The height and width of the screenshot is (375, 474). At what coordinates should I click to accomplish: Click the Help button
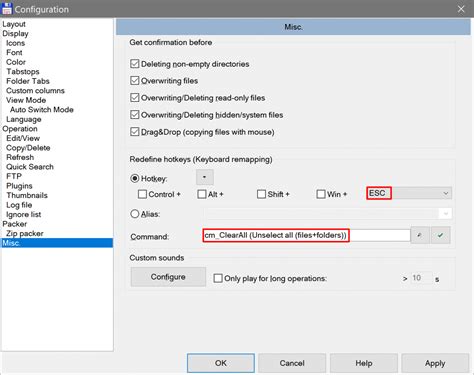(364, 363)
